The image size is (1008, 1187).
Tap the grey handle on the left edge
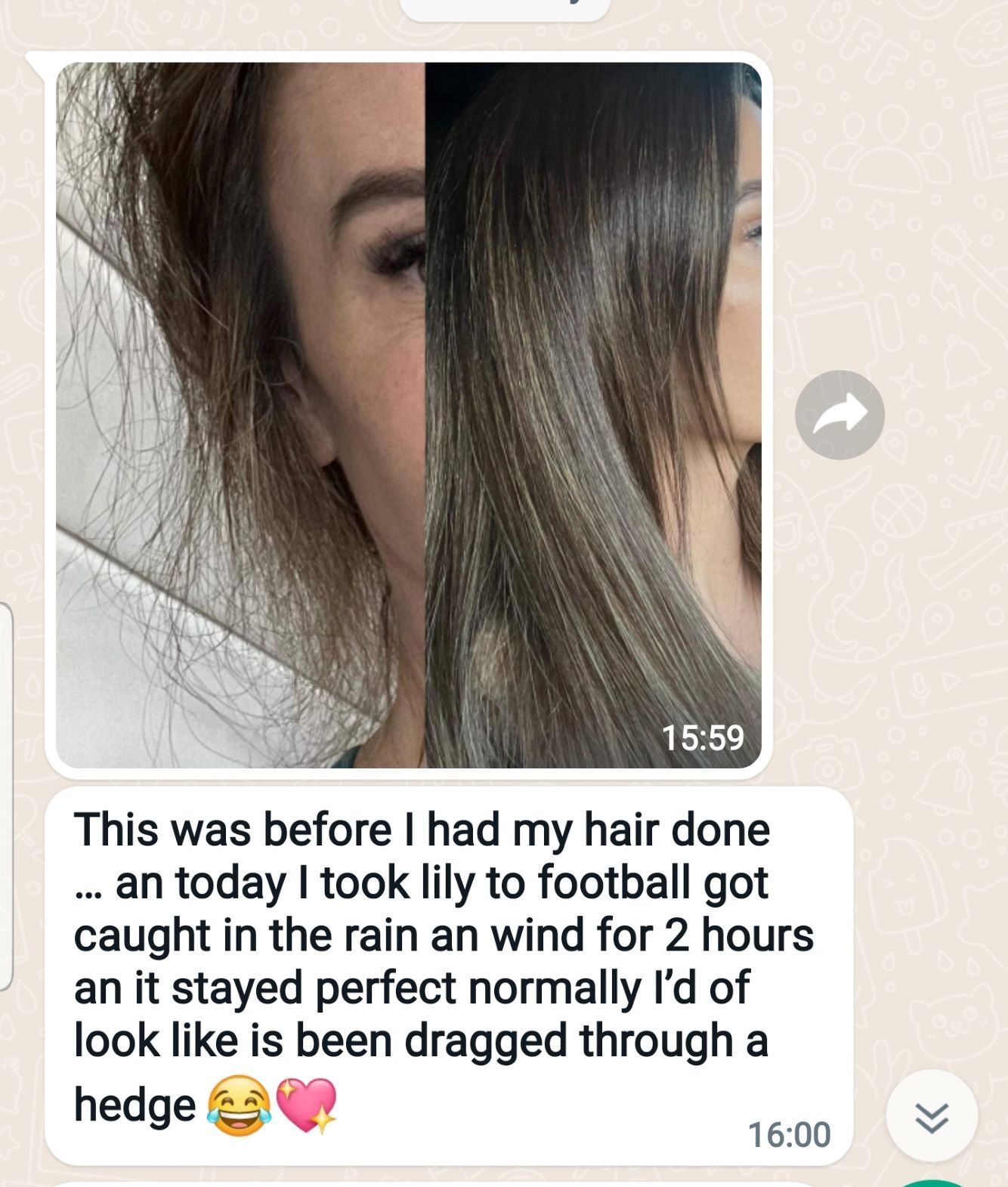click(6, 796)
